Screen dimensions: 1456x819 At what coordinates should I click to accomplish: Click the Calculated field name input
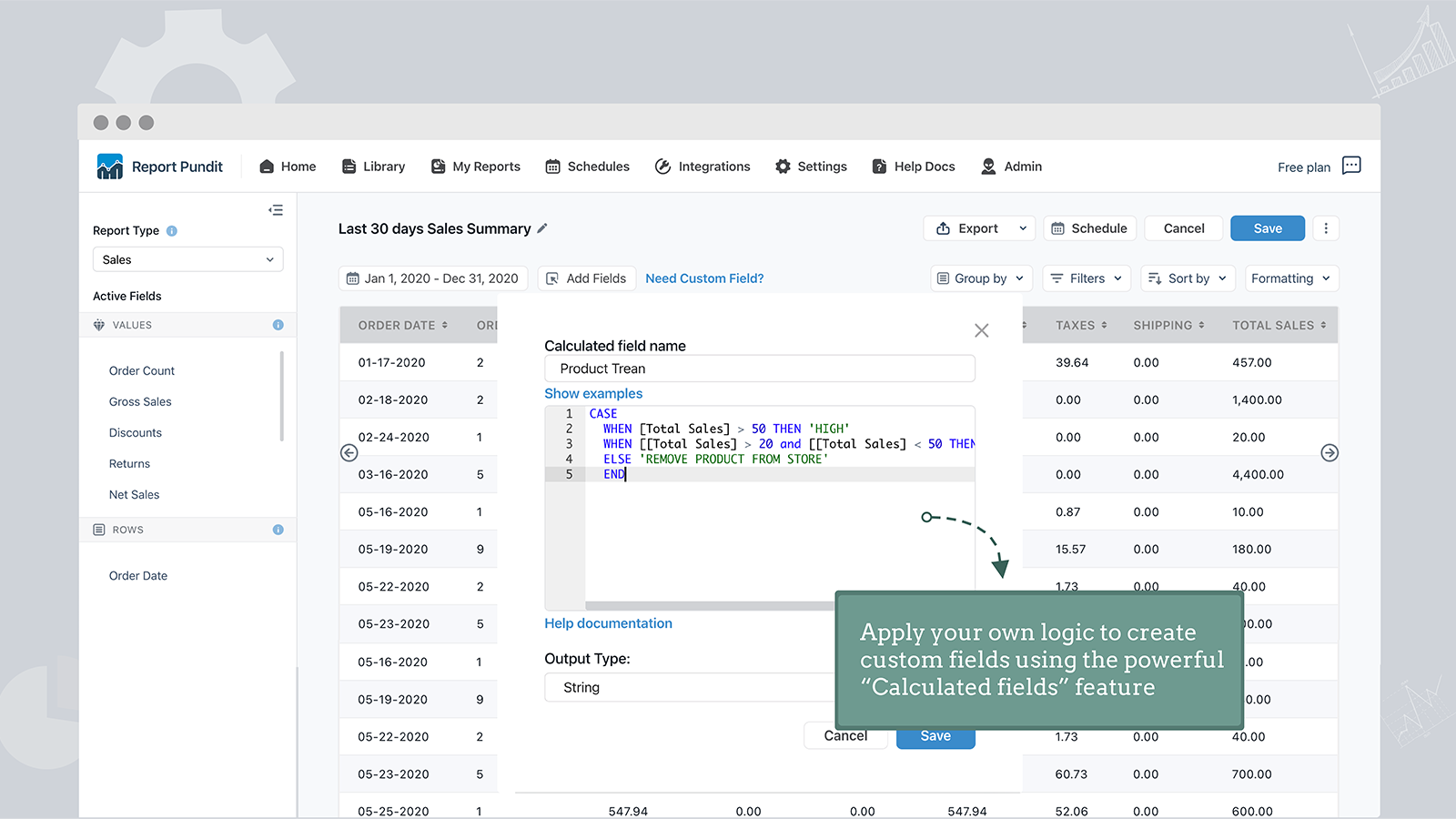coord(759,369)
